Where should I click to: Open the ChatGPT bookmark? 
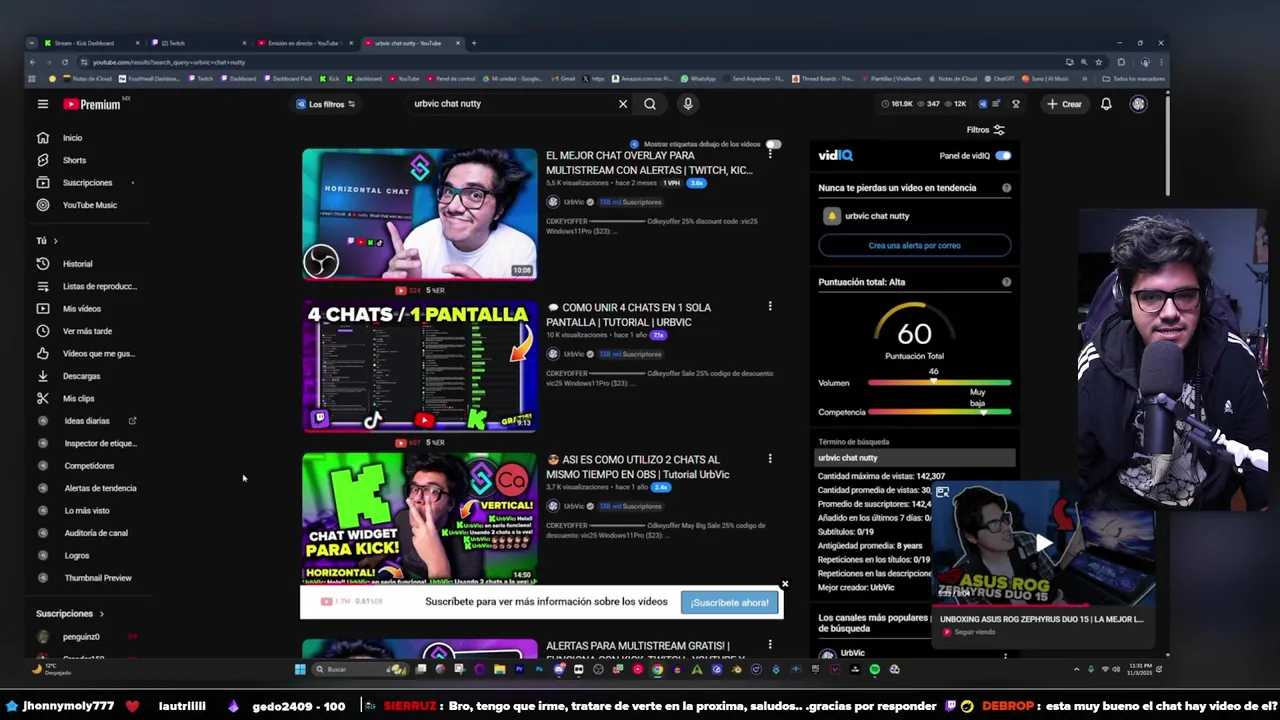click(x=1000, y=78)
